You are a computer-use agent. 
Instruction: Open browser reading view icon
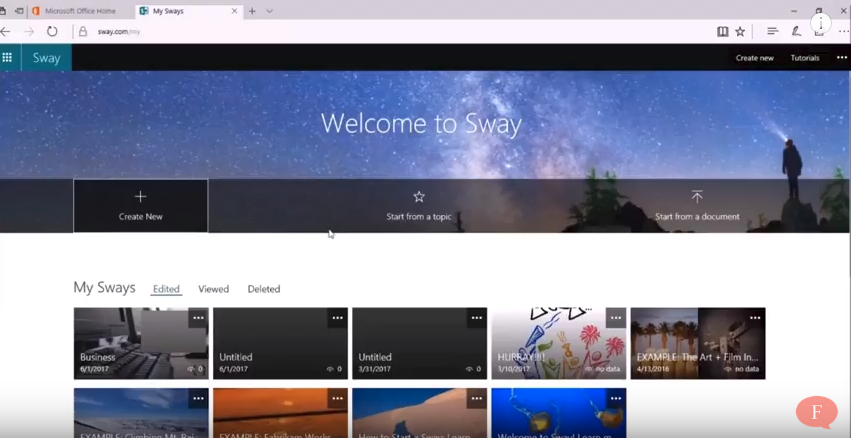(x=722, y=31)
